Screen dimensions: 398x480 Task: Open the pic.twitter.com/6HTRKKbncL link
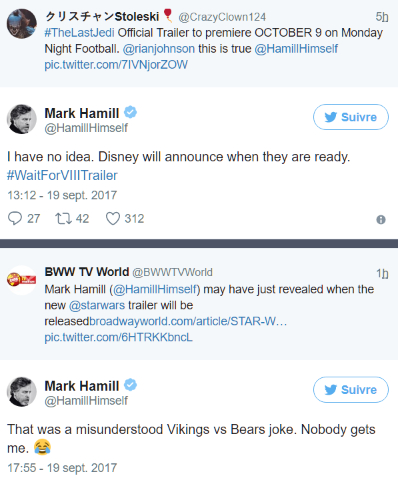click(118, 337)
